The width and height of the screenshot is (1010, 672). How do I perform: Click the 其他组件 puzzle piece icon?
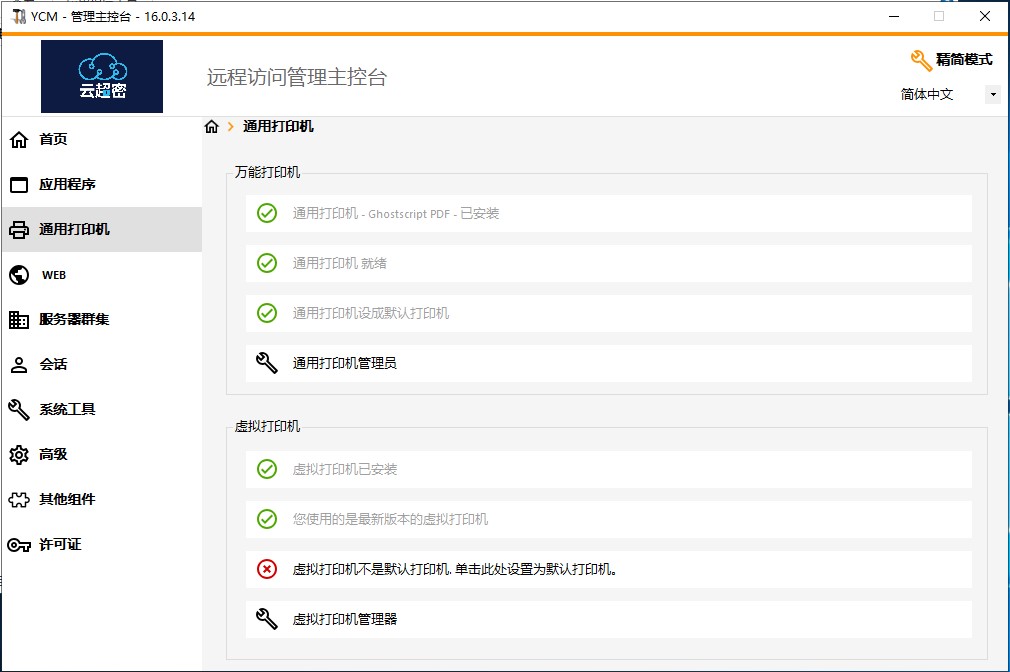tap(19, 499)
